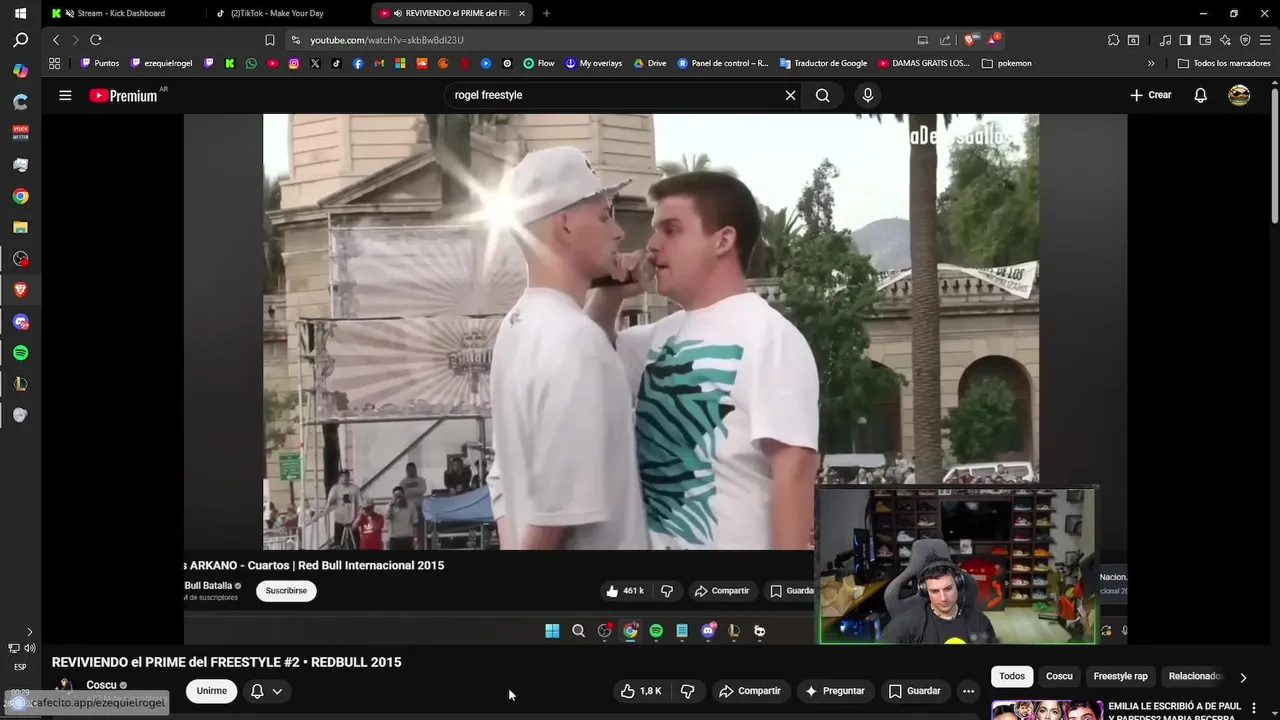
Task: Select the Coscu filter chip
Action: pos(1059,676)
